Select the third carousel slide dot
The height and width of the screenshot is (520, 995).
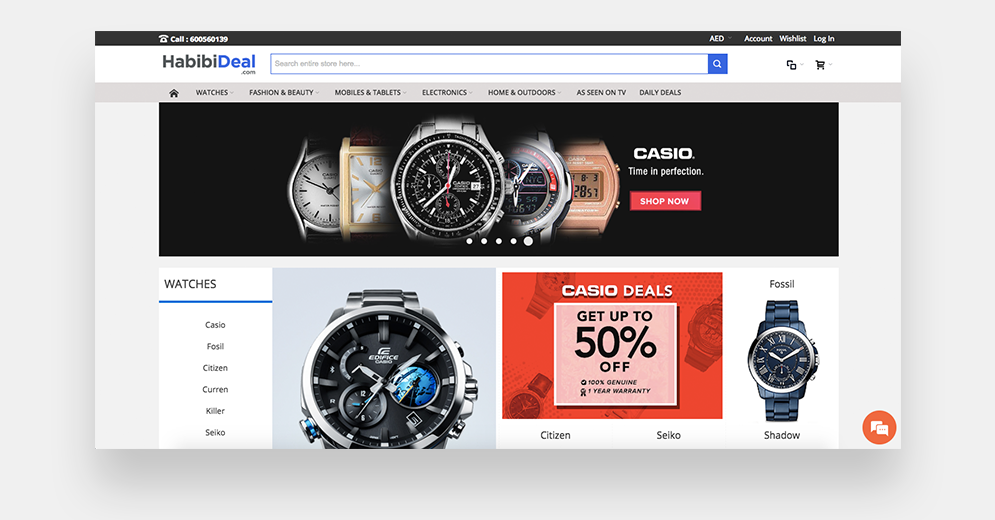pos(499,241)
